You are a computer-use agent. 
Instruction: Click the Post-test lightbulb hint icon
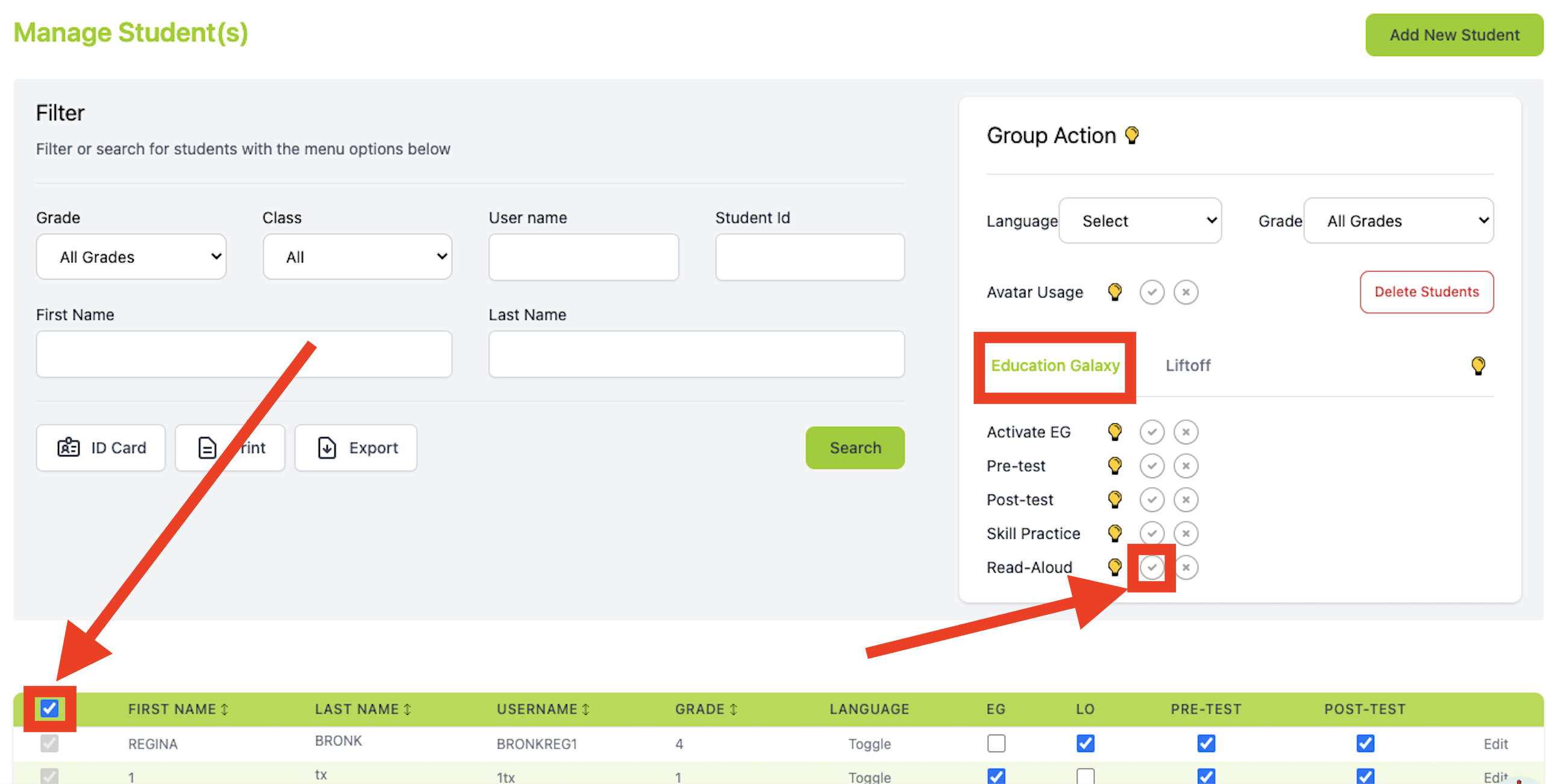click(x=1115, y=499)
